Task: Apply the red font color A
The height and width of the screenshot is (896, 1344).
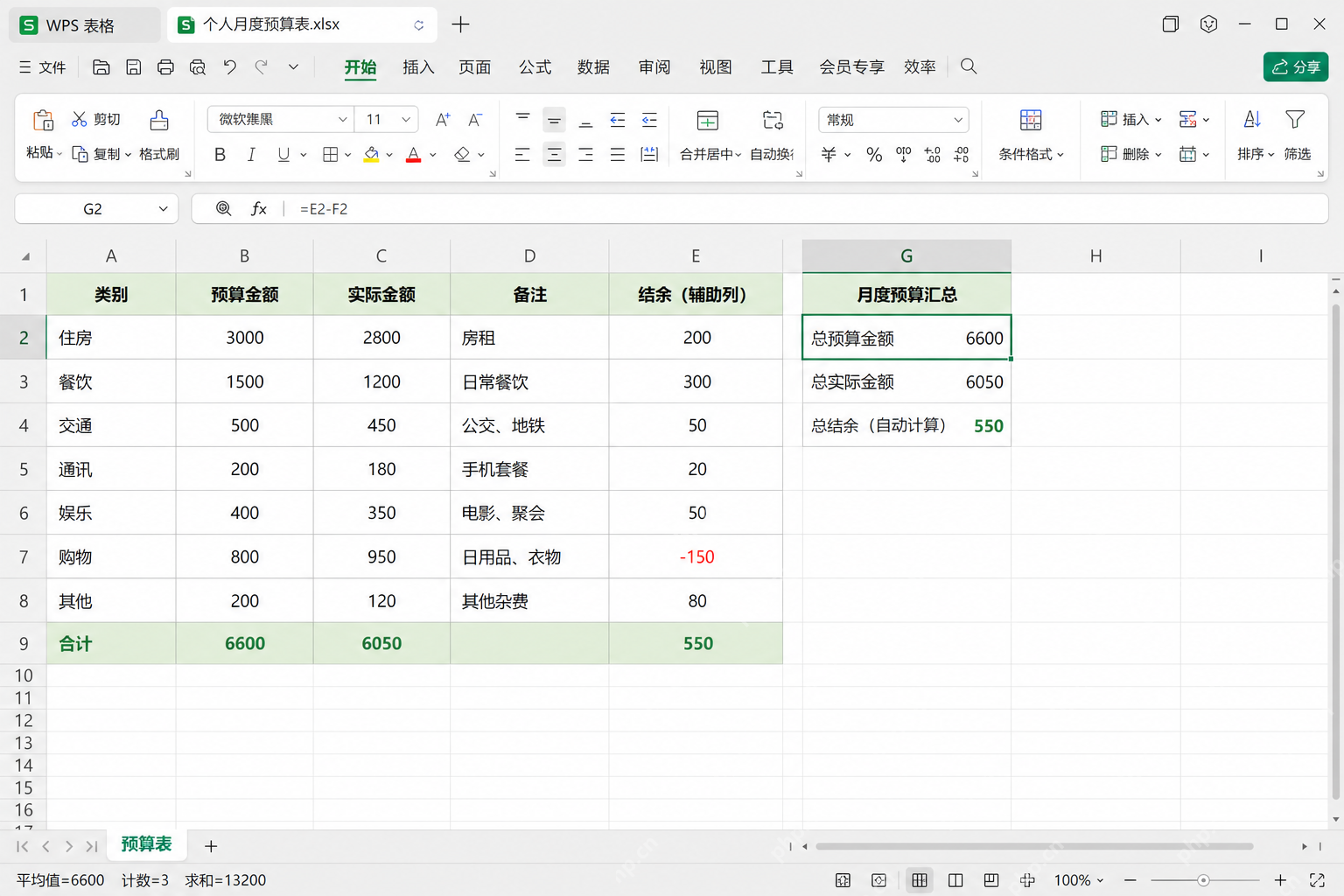Action: 414,155
